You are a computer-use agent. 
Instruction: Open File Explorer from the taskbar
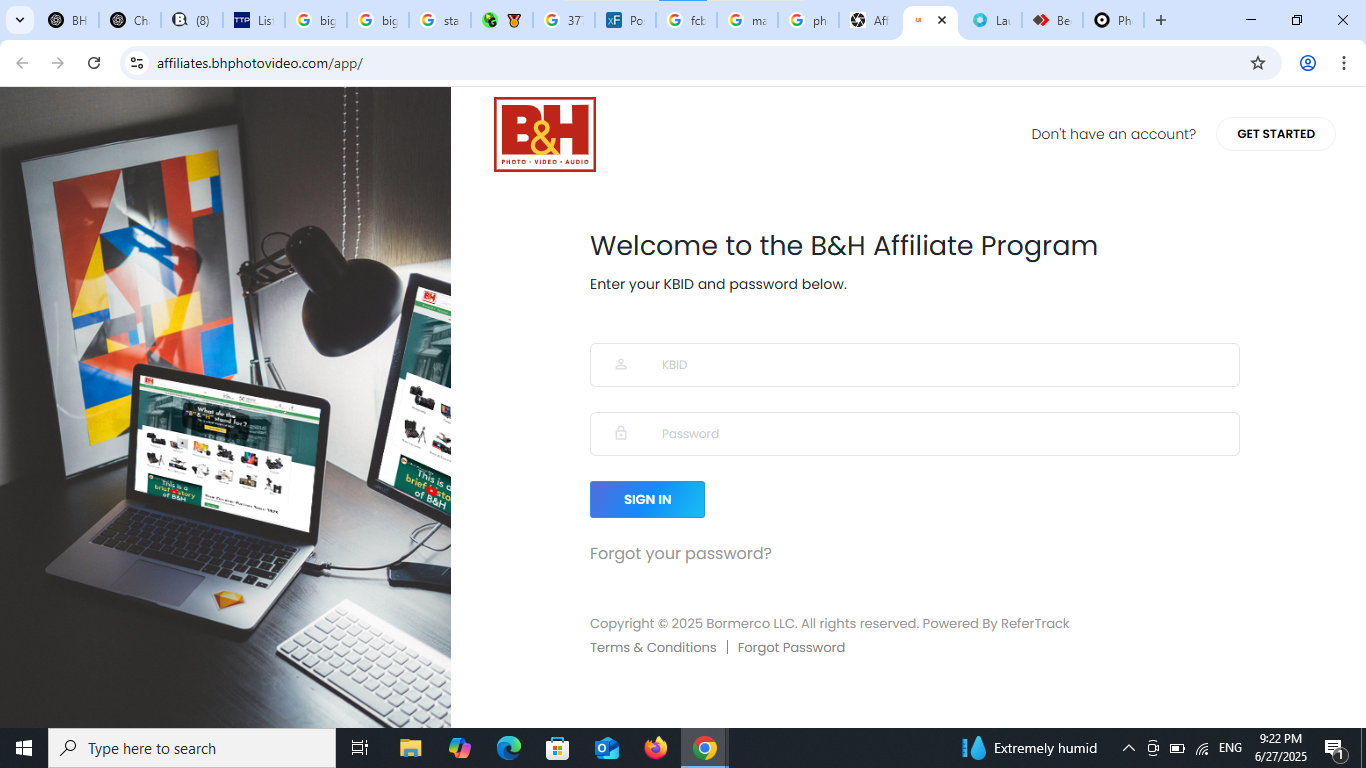(411, 748)
